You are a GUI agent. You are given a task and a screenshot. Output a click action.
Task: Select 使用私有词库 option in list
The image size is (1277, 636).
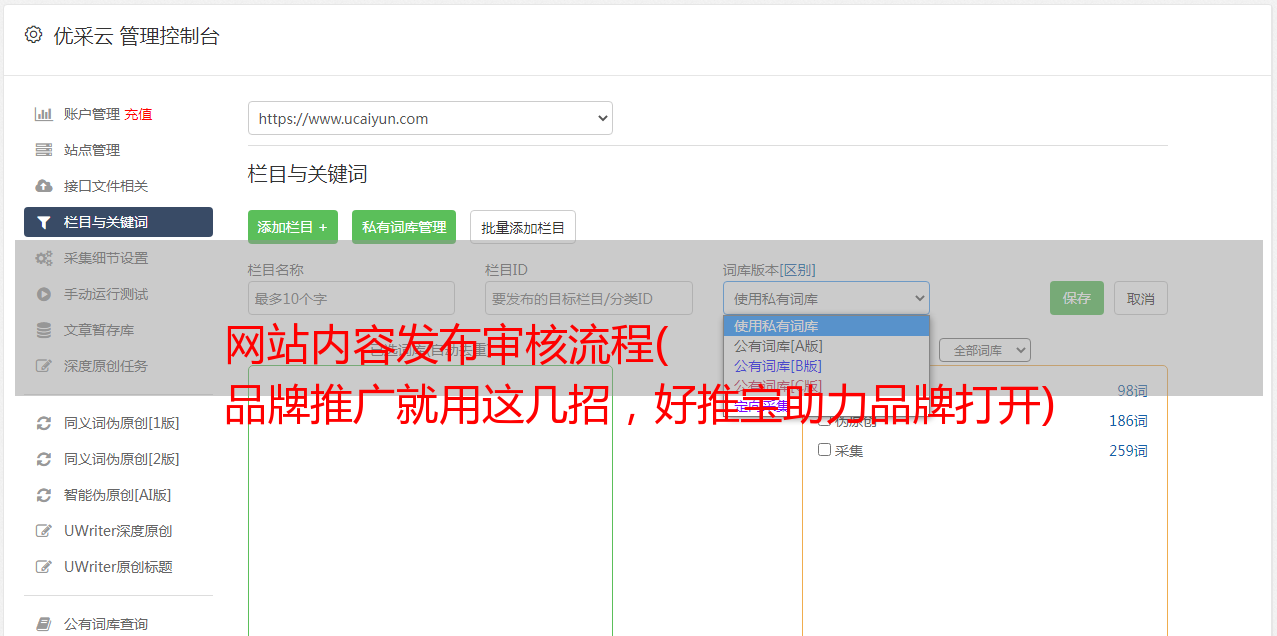826,326
